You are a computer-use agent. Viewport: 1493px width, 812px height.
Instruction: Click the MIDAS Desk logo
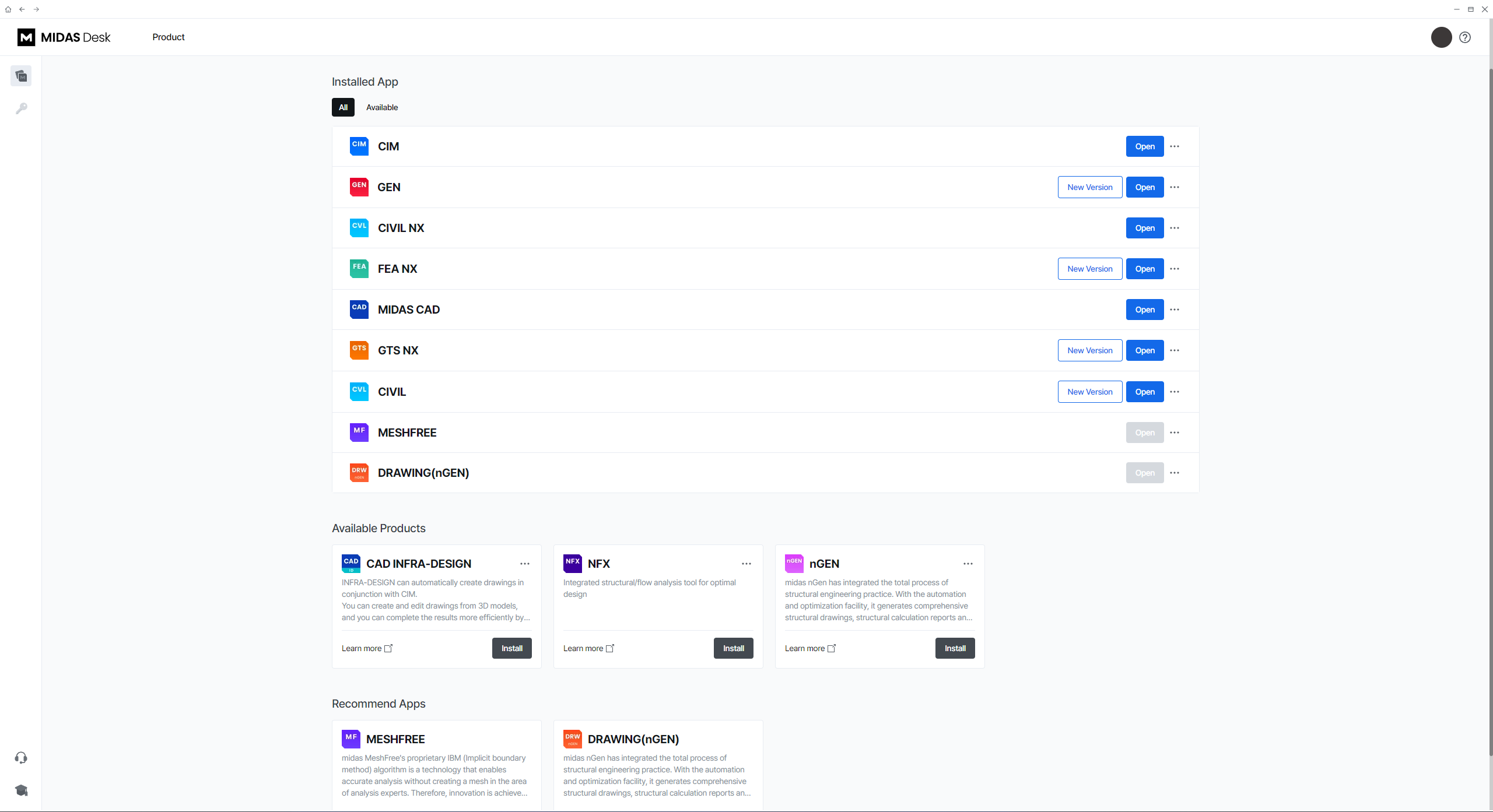click(64, 37)
